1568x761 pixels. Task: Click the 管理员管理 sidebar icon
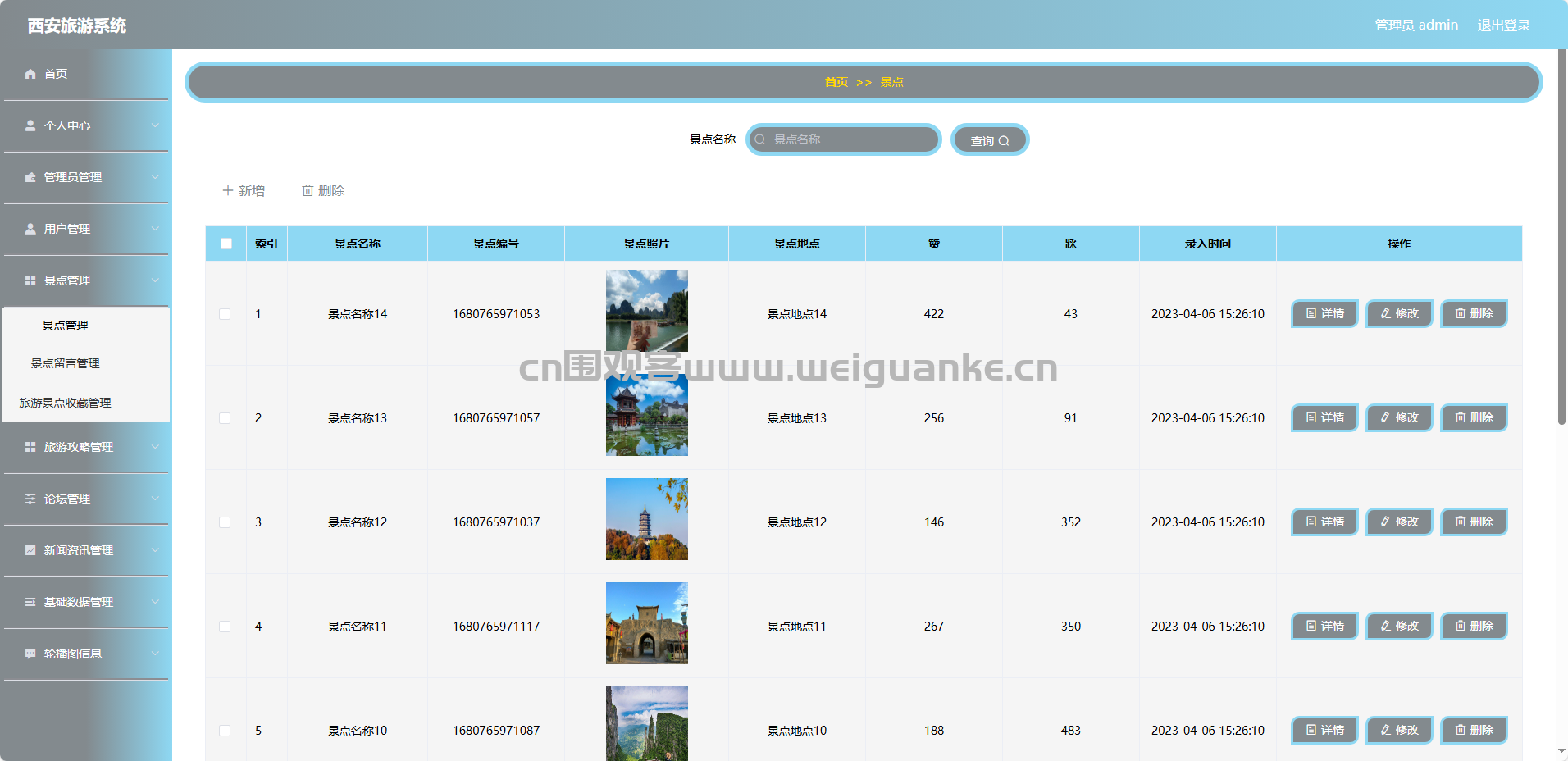(x=30, y=177)
